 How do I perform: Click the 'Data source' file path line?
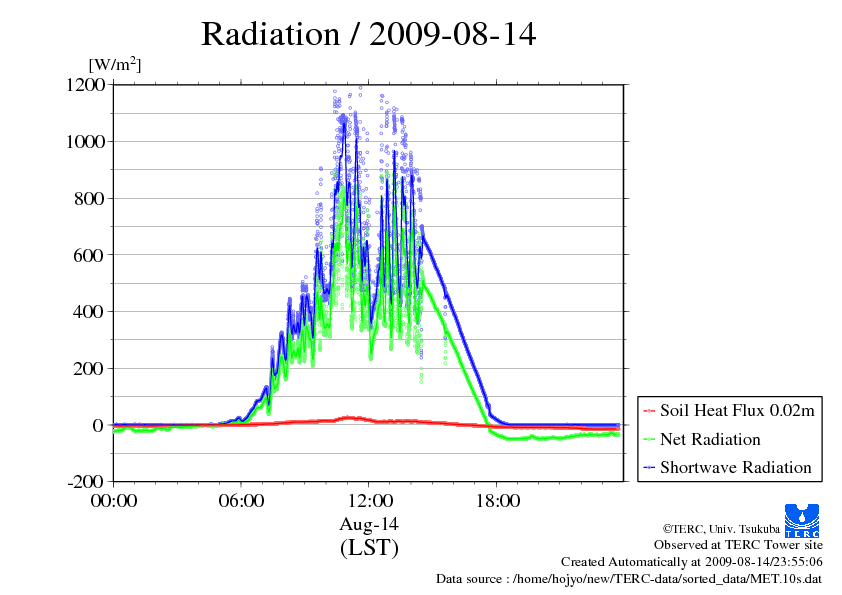(629, 579)
